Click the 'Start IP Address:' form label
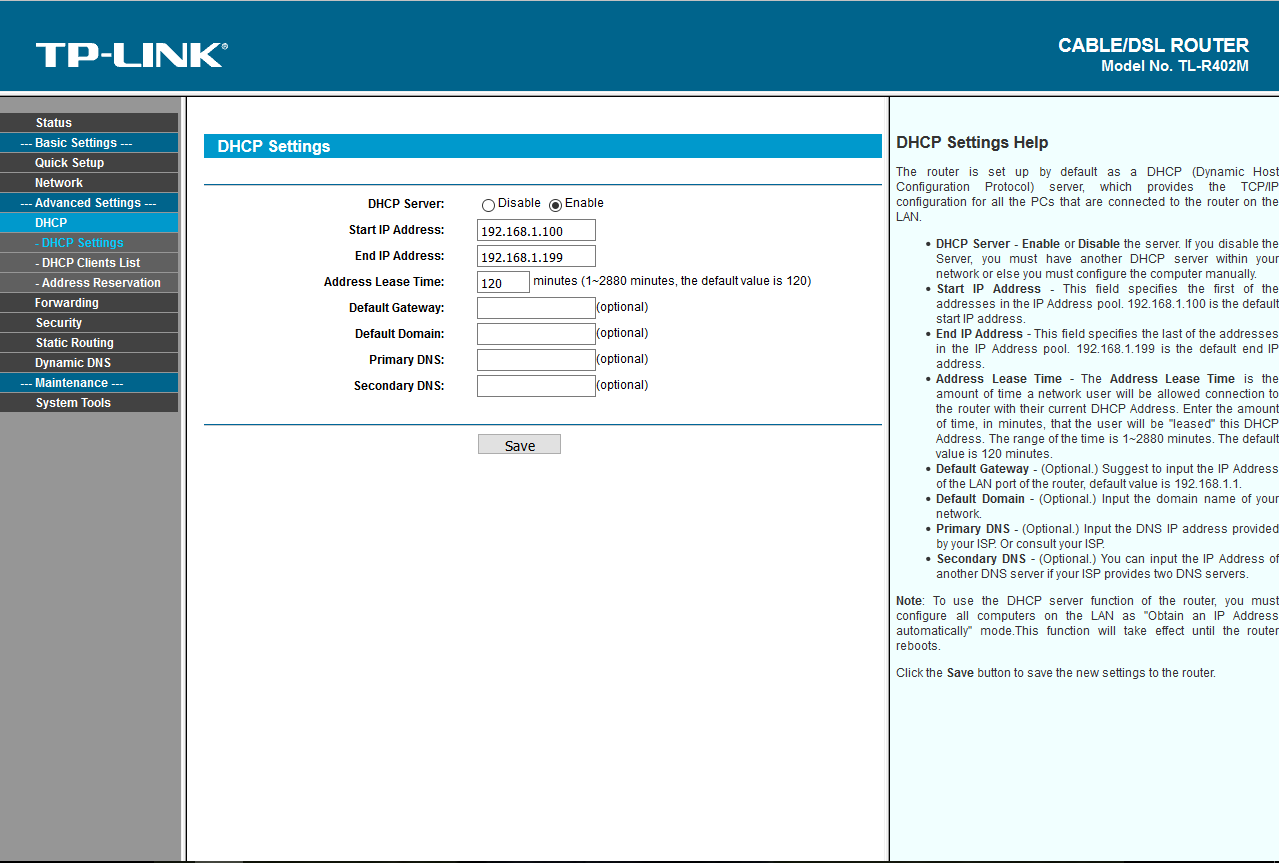The image size is (1279, 863). (x=396, y=230)
